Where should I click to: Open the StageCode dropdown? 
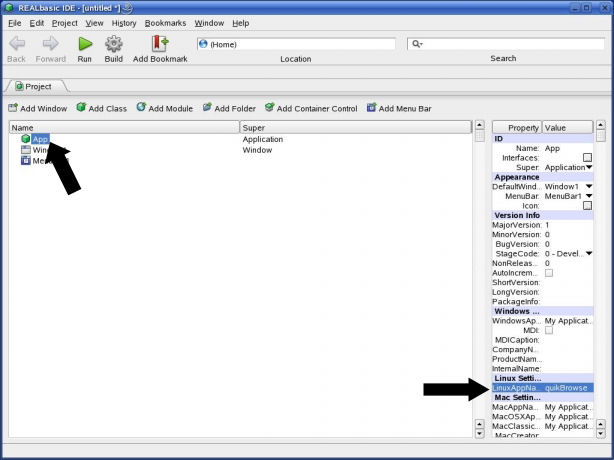coord(589,254)
